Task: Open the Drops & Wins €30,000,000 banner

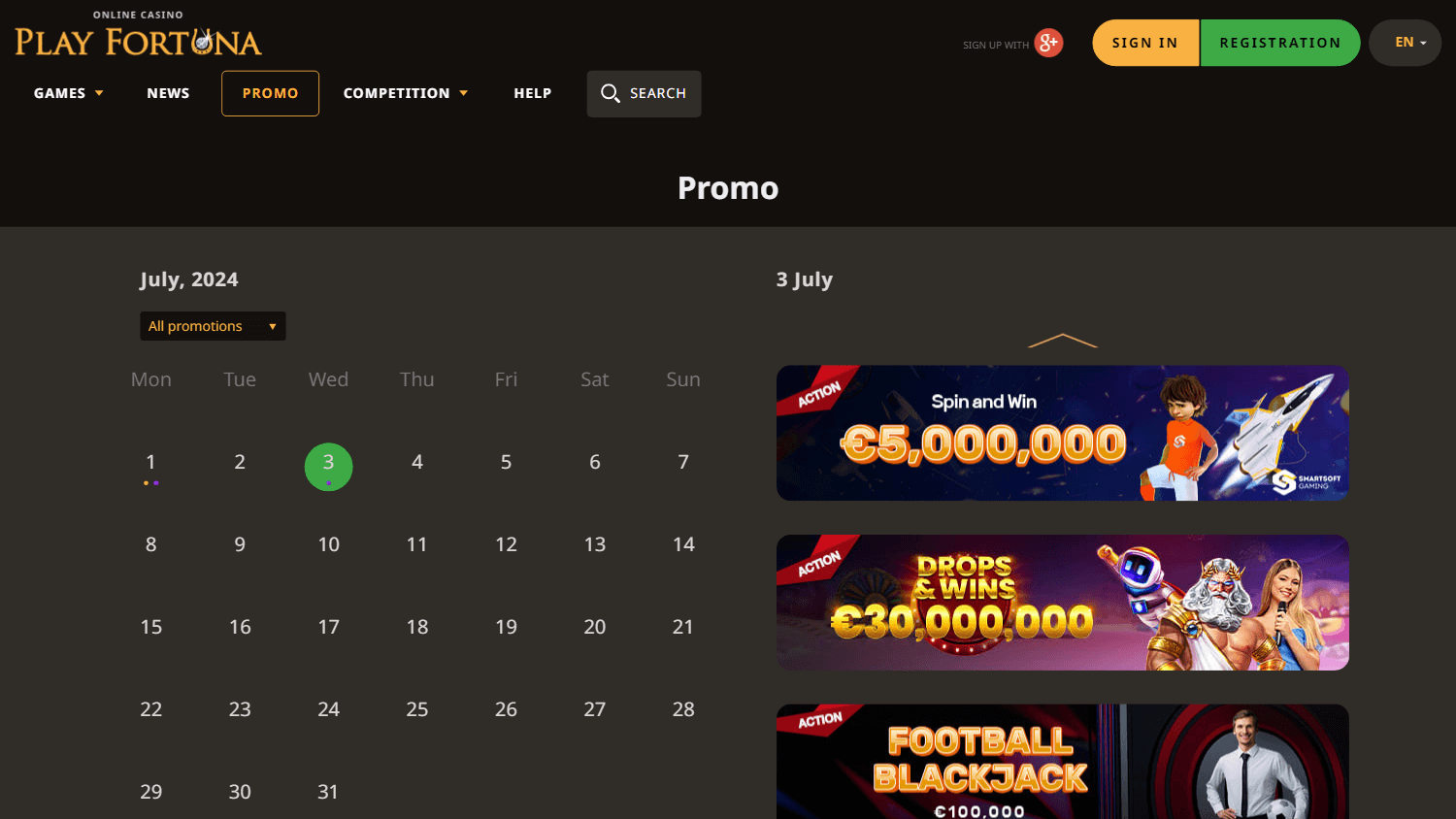Action: 1062,603
